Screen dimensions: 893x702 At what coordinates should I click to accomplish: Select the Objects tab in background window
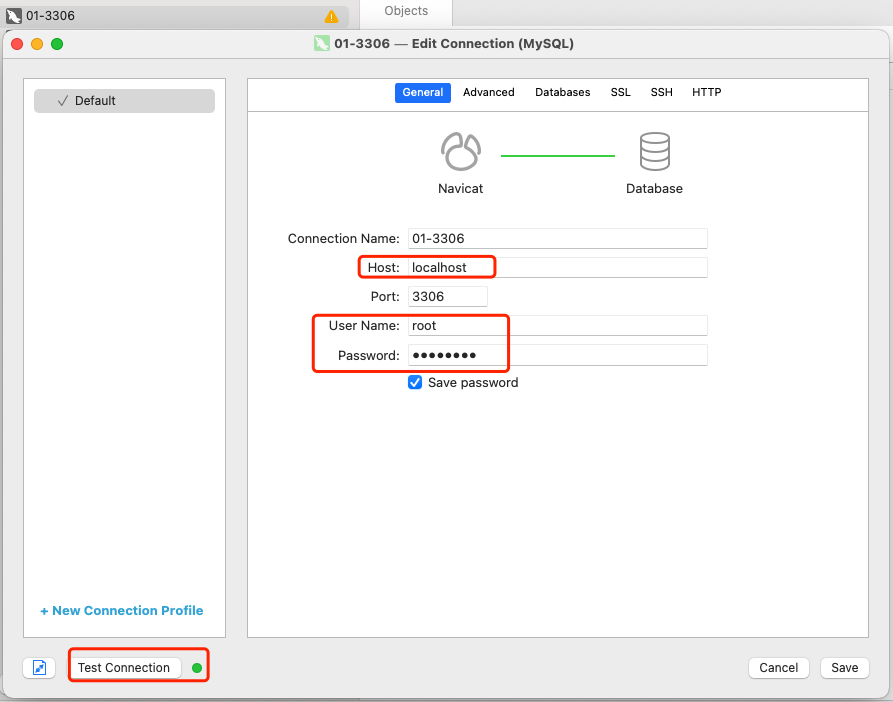coord(406,11)
